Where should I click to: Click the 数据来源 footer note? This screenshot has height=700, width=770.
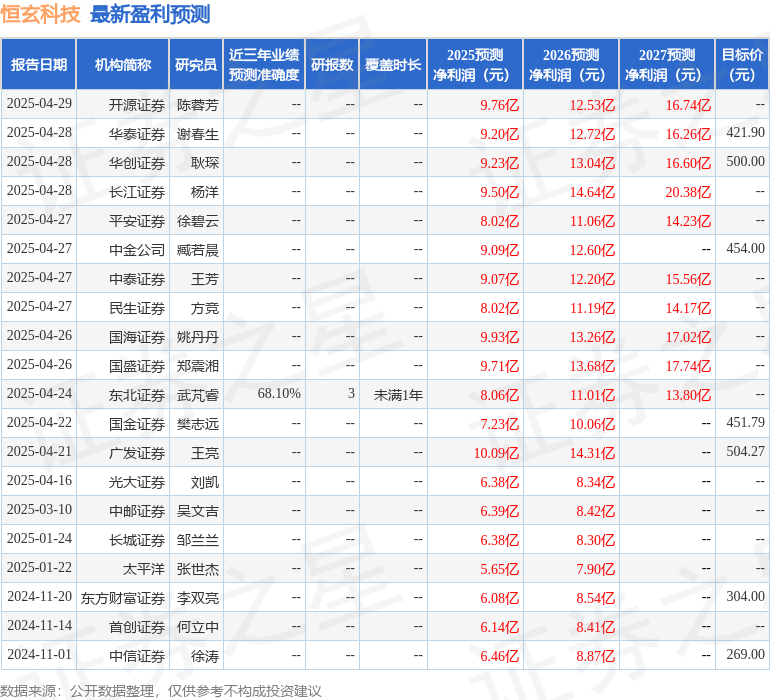[x=161, y=691]
